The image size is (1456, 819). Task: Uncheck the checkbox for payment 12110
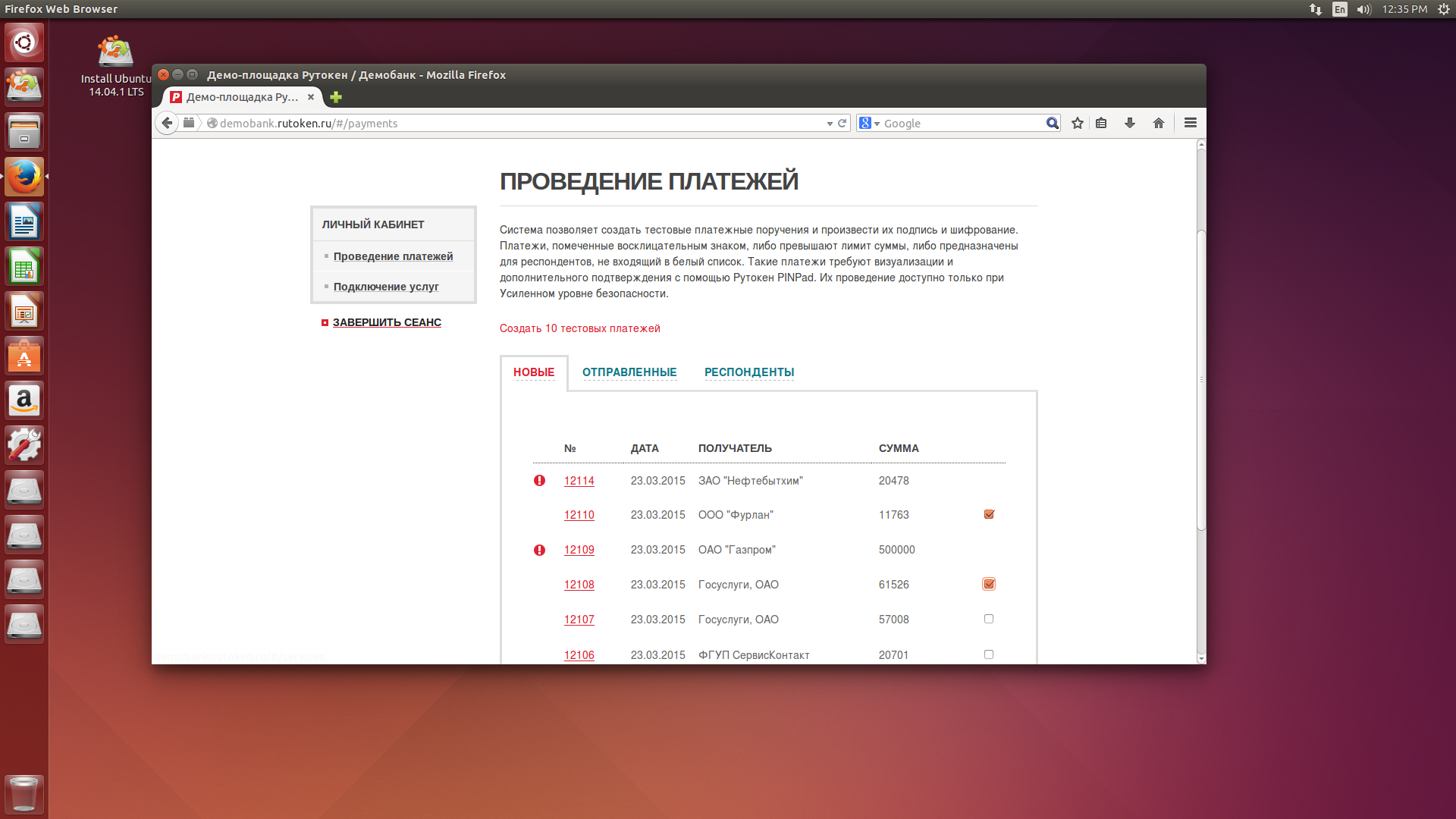click(988, 513)
